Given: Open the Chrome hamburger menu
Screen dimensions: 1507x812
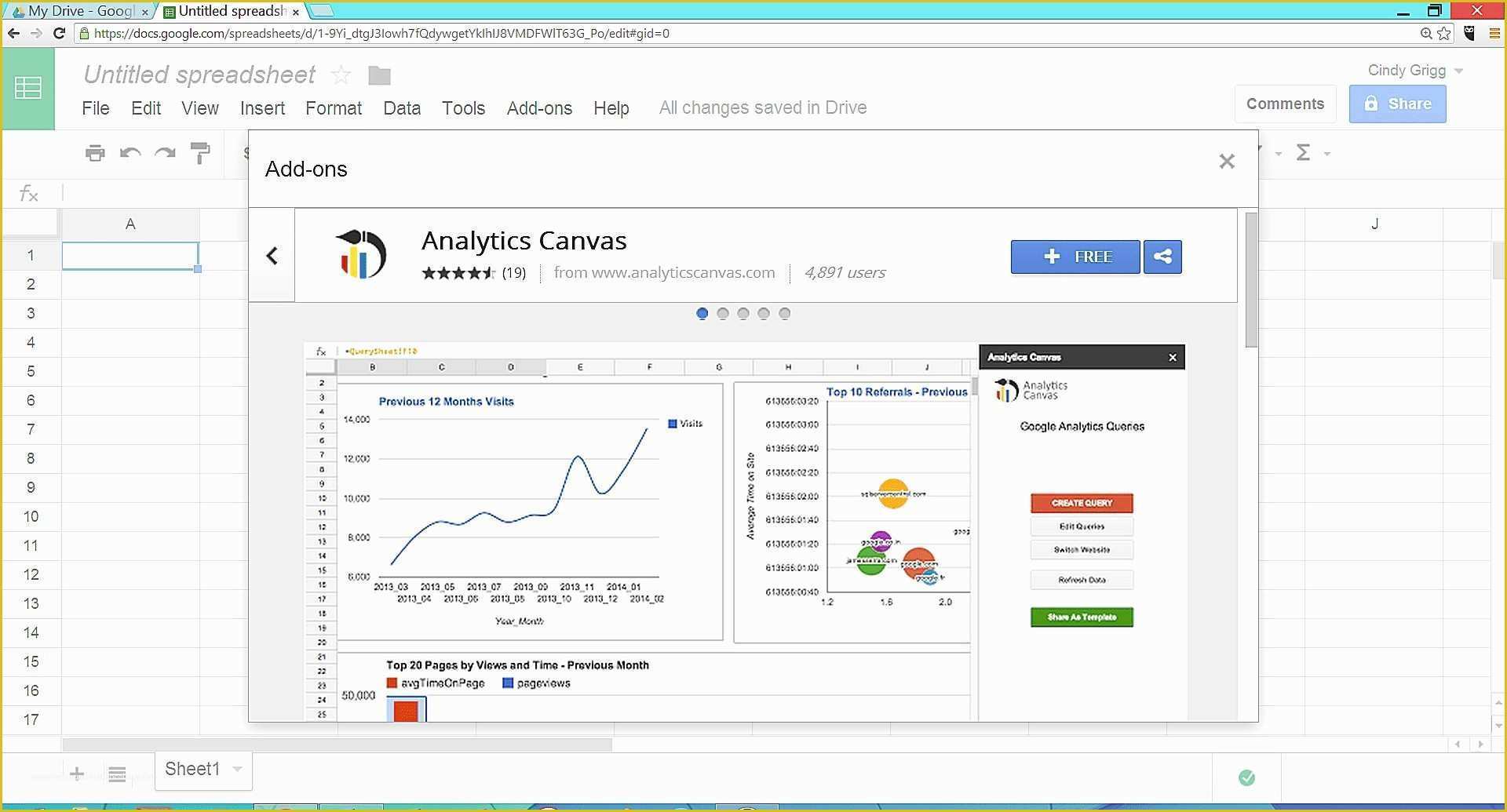Looking at the screenshot, I should coord(1494,33).
